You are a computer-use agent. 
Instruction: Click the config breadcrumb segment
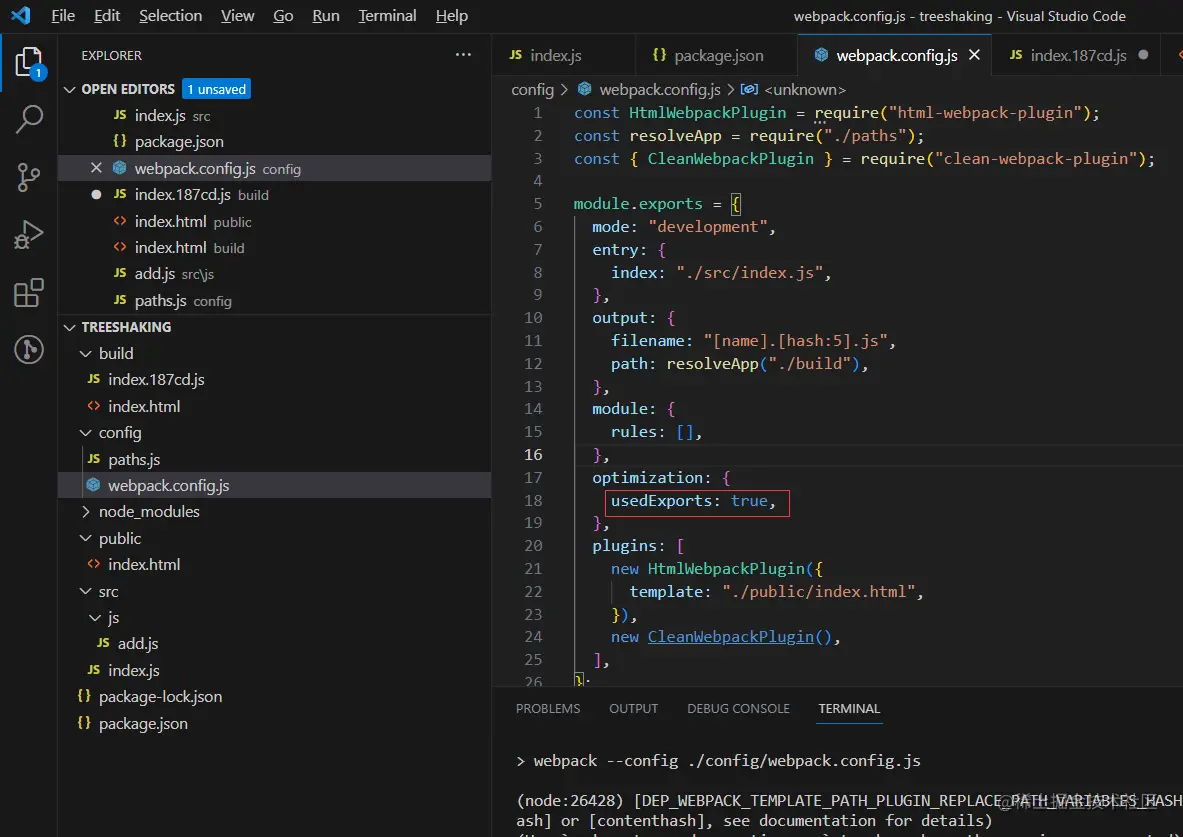click(532, 90)
